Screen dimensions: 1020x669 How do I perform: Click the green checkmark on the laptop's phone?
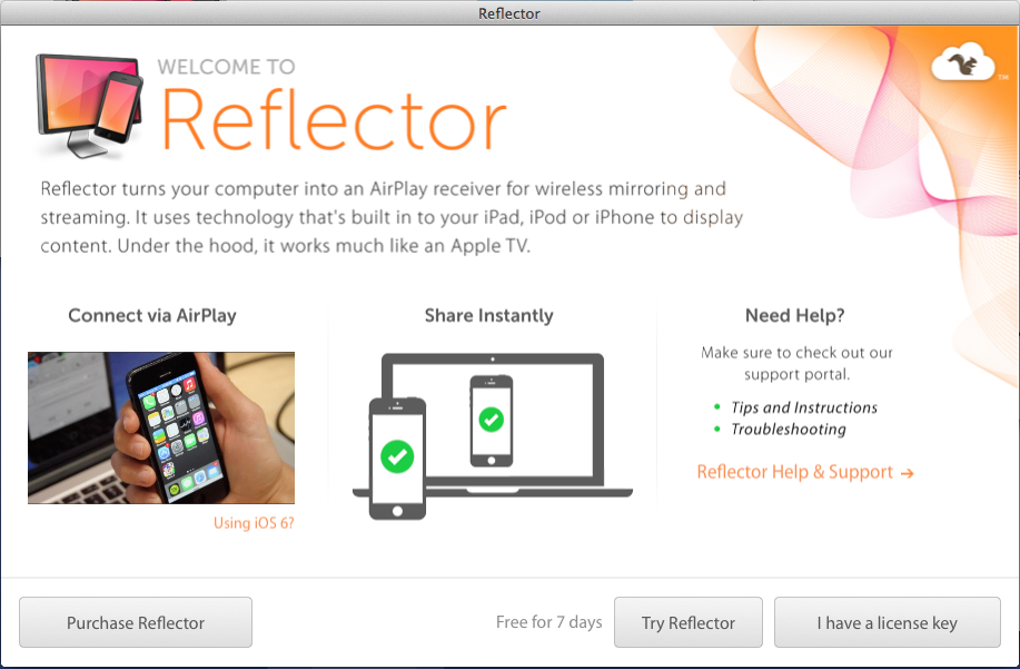pos(491,420)
